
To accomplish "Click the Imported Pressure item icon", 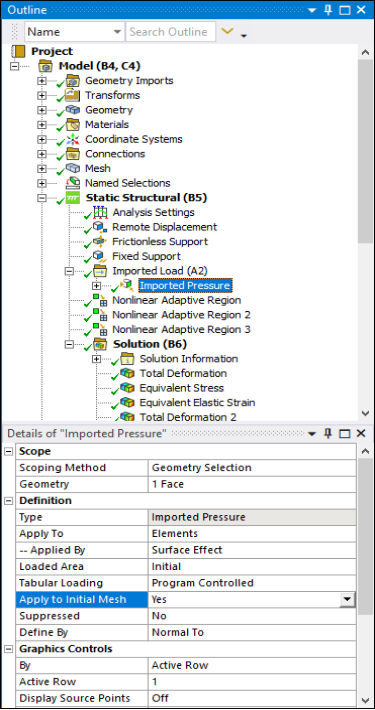I will [x=127, y=285].
